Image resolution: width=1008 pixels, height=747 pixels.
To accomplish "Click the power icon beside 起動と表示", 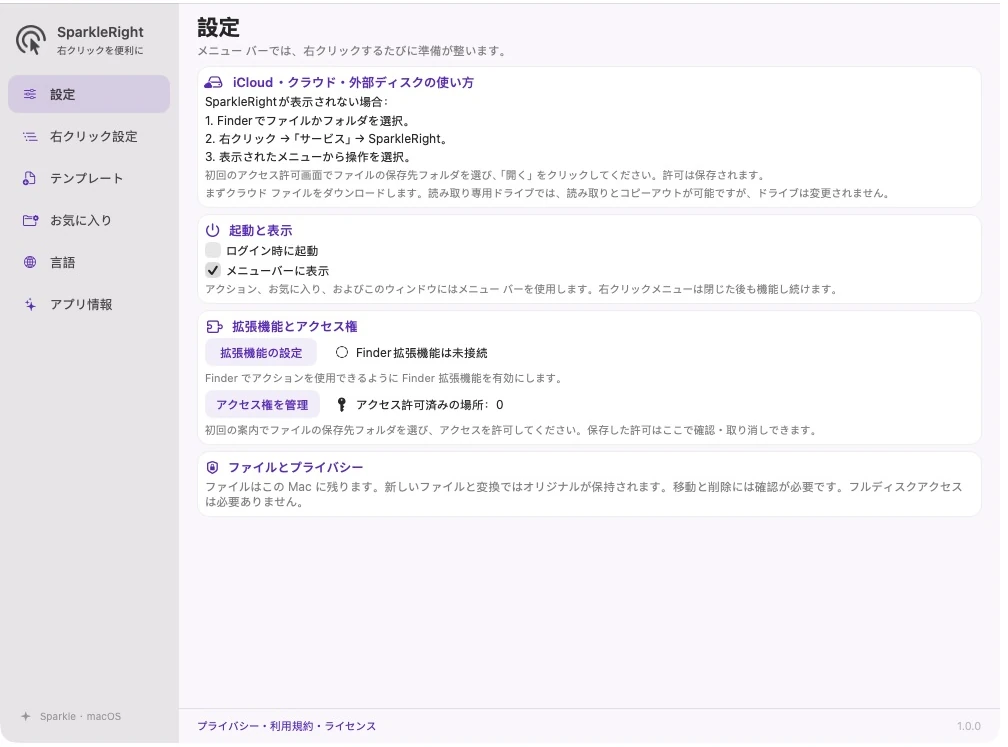I will coord(213,230).
